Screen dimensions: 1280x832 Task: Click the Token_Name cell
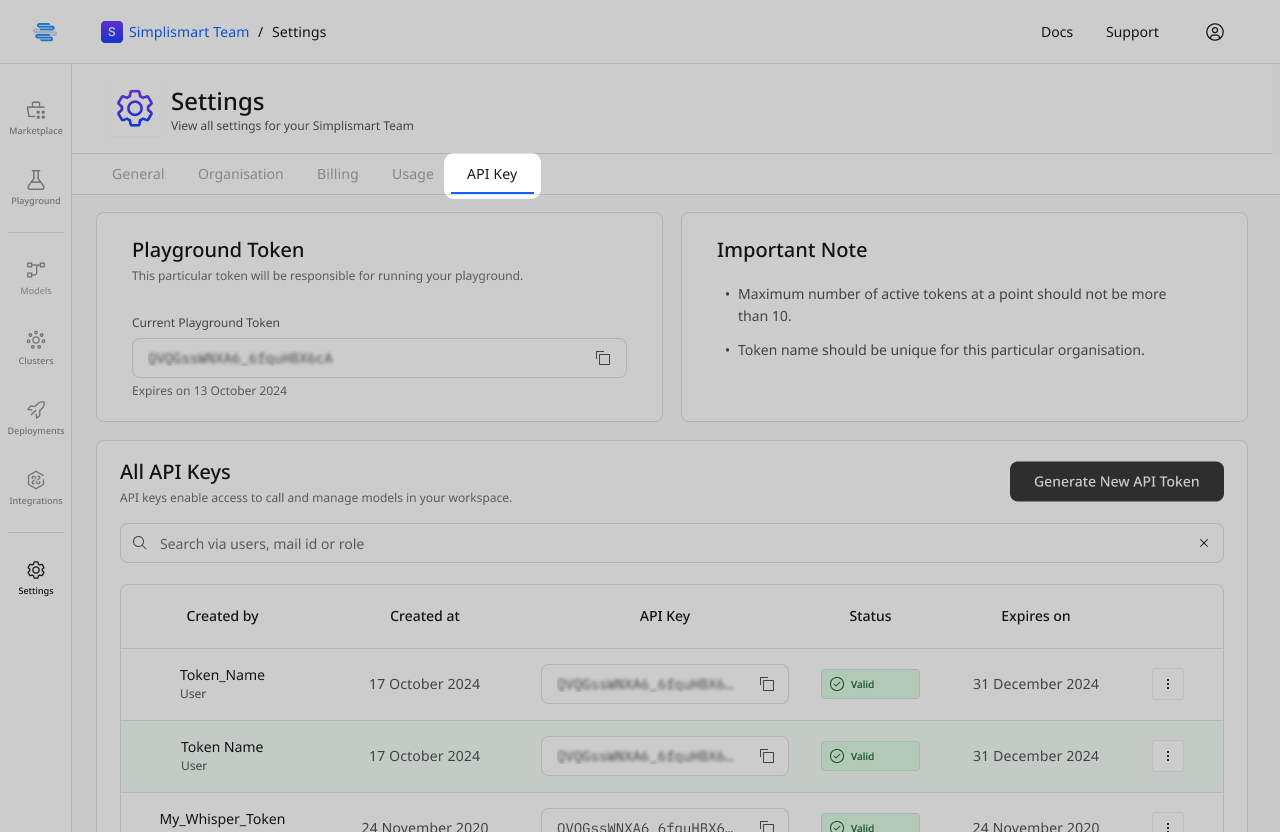click(x=222, y=675)
